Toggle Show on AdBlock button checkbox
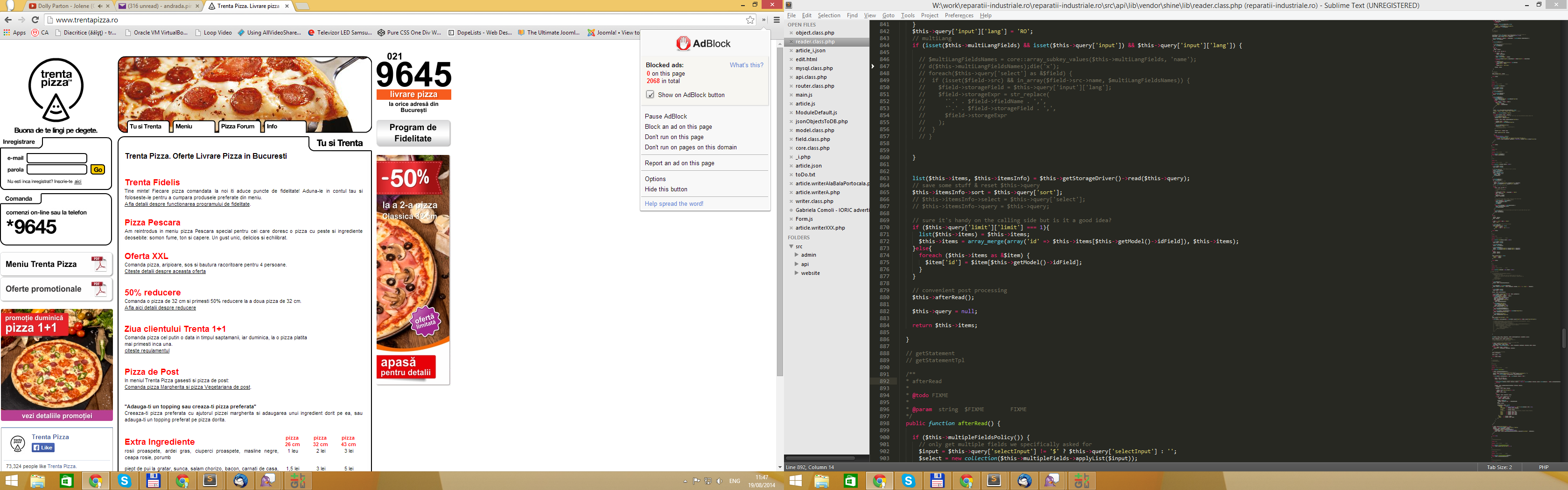Image resolution: width=1568 pixels, height=490 pixels. coord(650,95)
